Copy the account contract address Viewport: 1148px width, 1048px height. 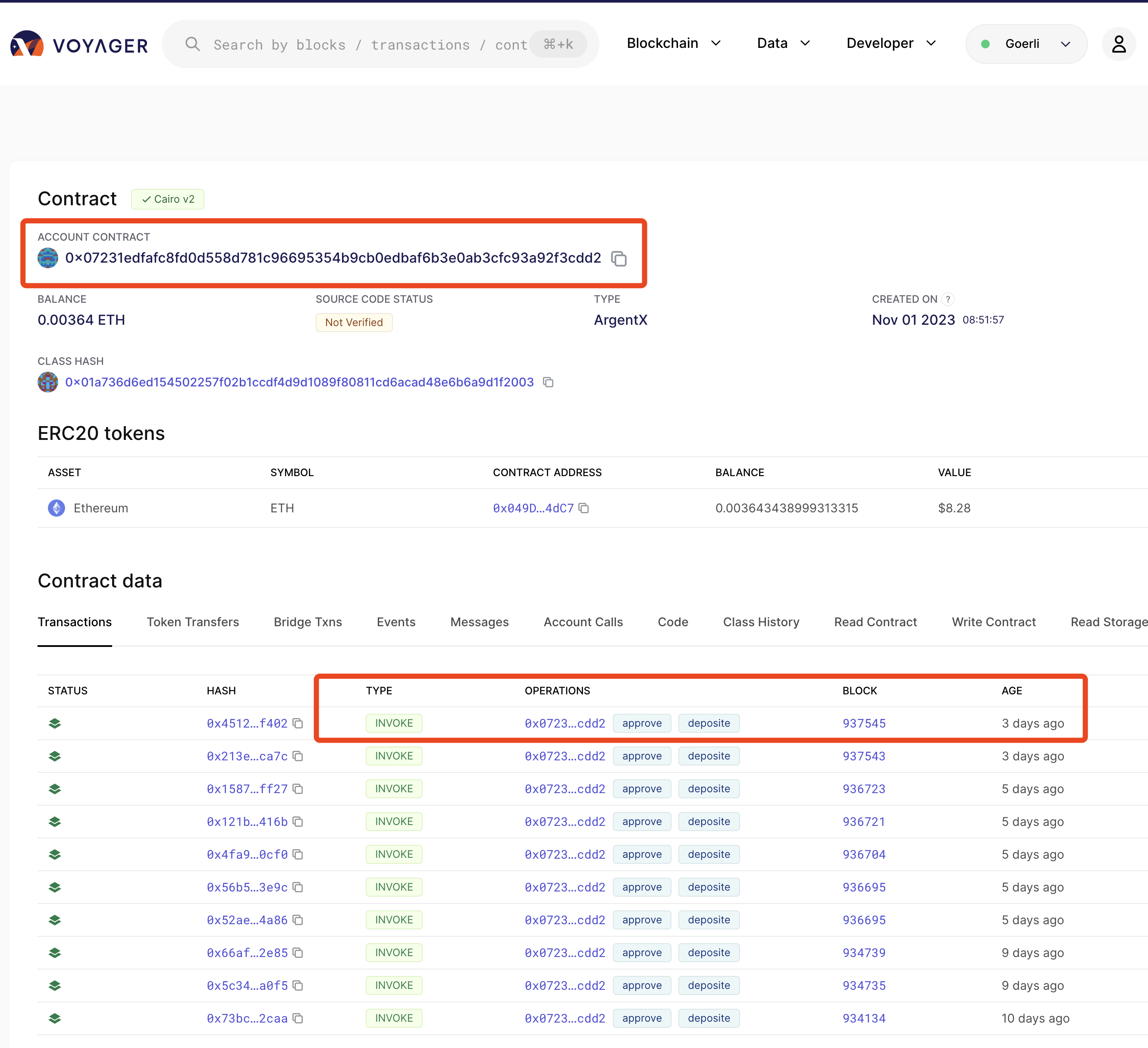coord(619,259)
